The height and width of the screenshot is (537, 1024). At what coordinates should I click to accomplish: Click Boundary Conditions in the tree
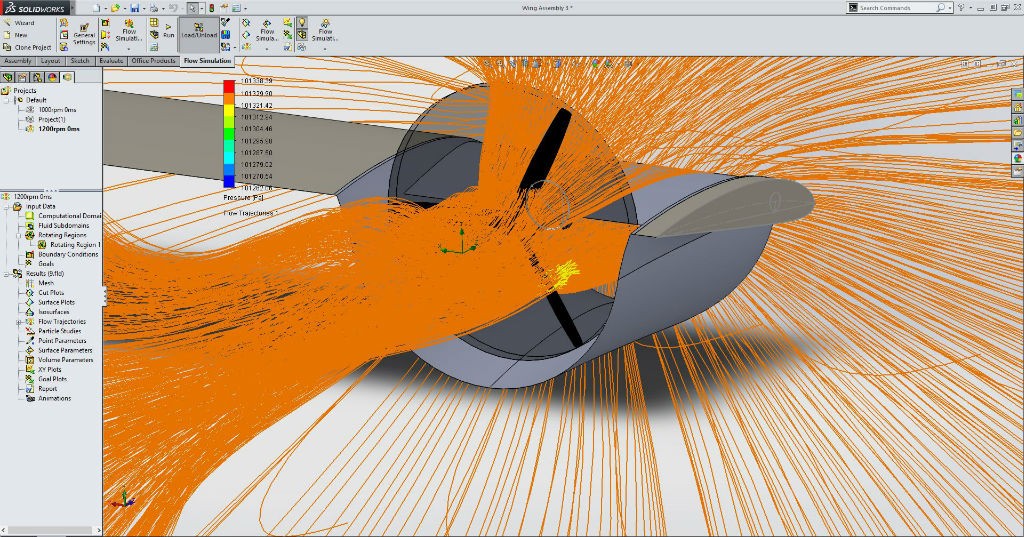[x=68, y=254]
